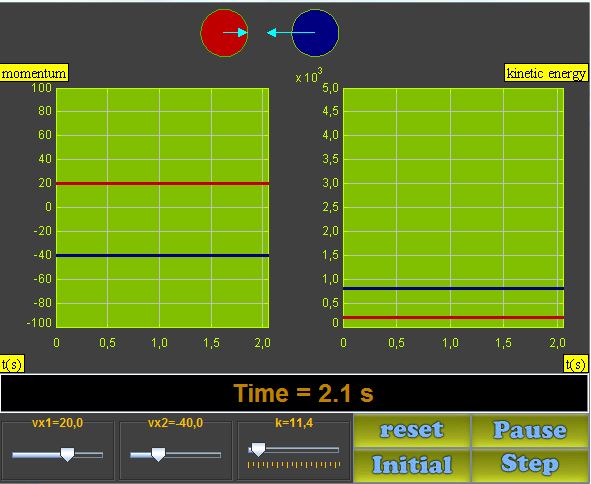The width and height of the screenshot is (591, 484).
Task: Click the 5,0 tick on energy axis
Action: (x=330, y=88)
